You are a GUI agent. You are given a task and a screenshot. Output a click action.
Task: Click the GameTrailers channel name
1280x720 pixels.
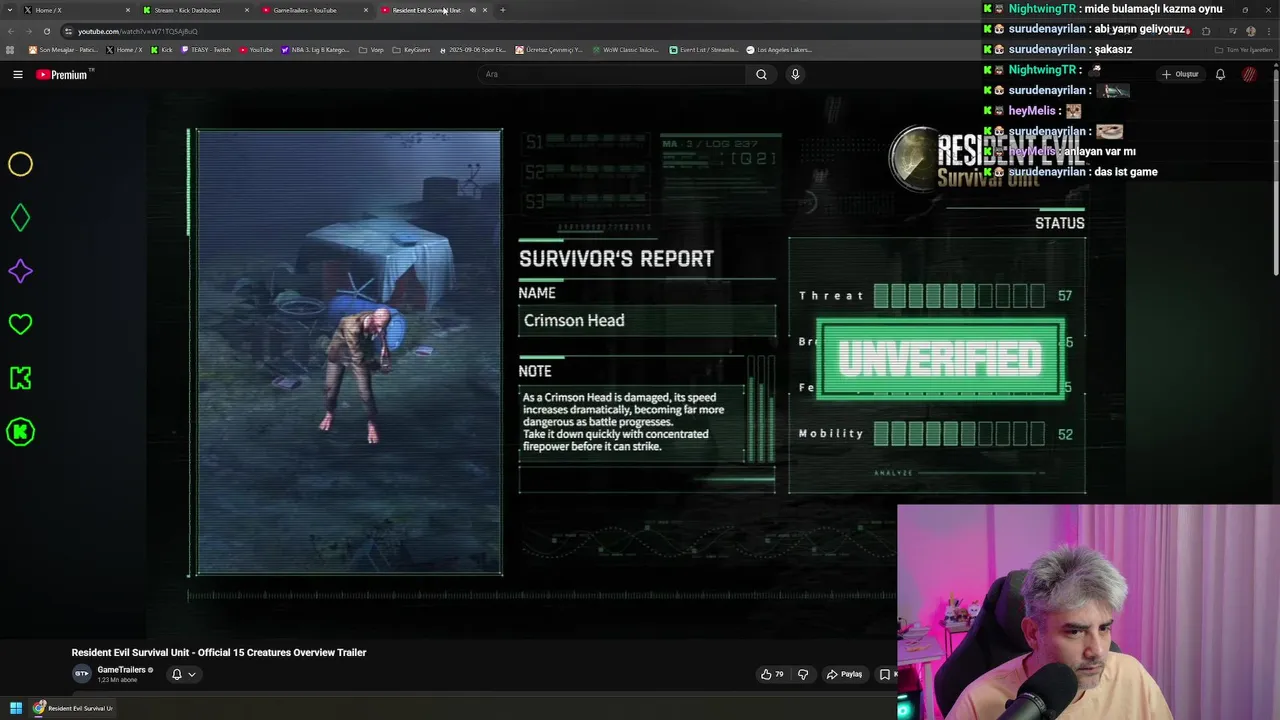[121, 670]
